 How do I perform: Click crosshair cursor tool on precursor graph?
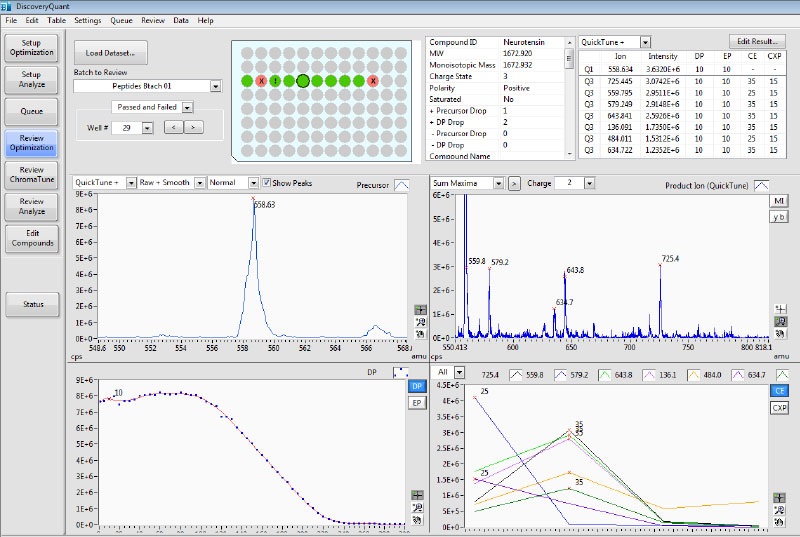click(x=420, y=311)
